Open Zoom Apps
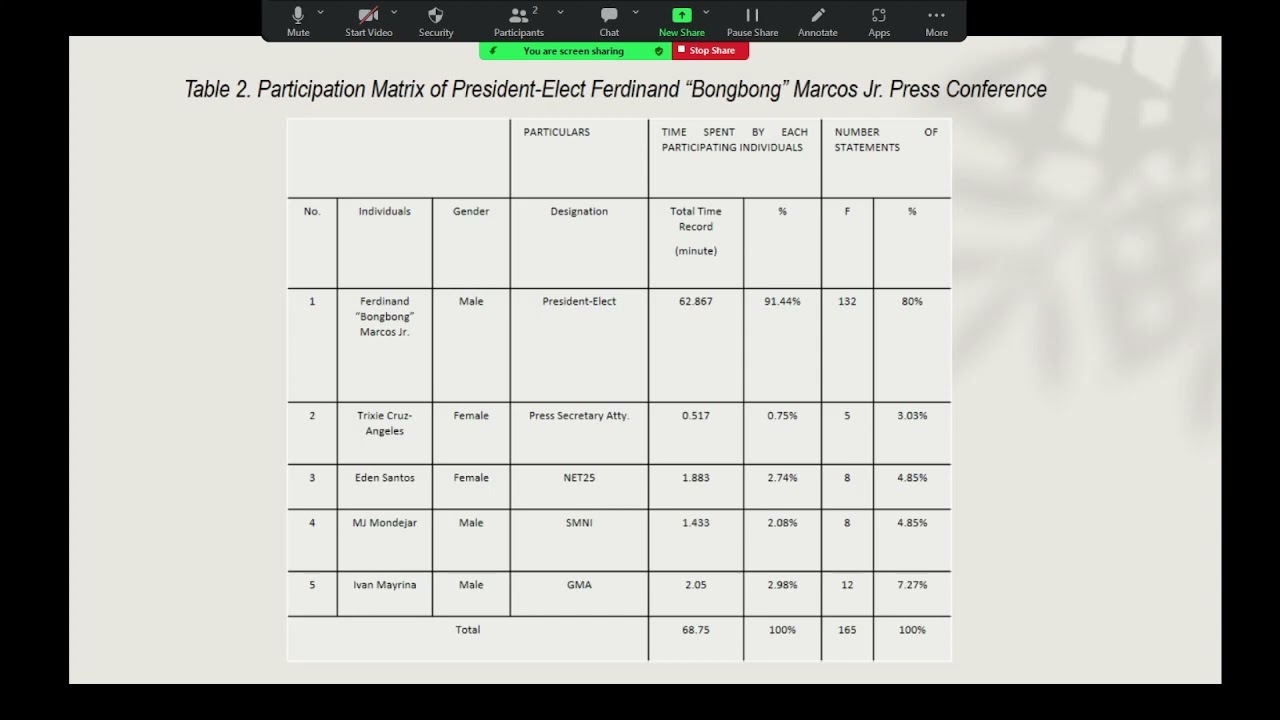Screen dimensions: 1280x720 tap(879, 21)
